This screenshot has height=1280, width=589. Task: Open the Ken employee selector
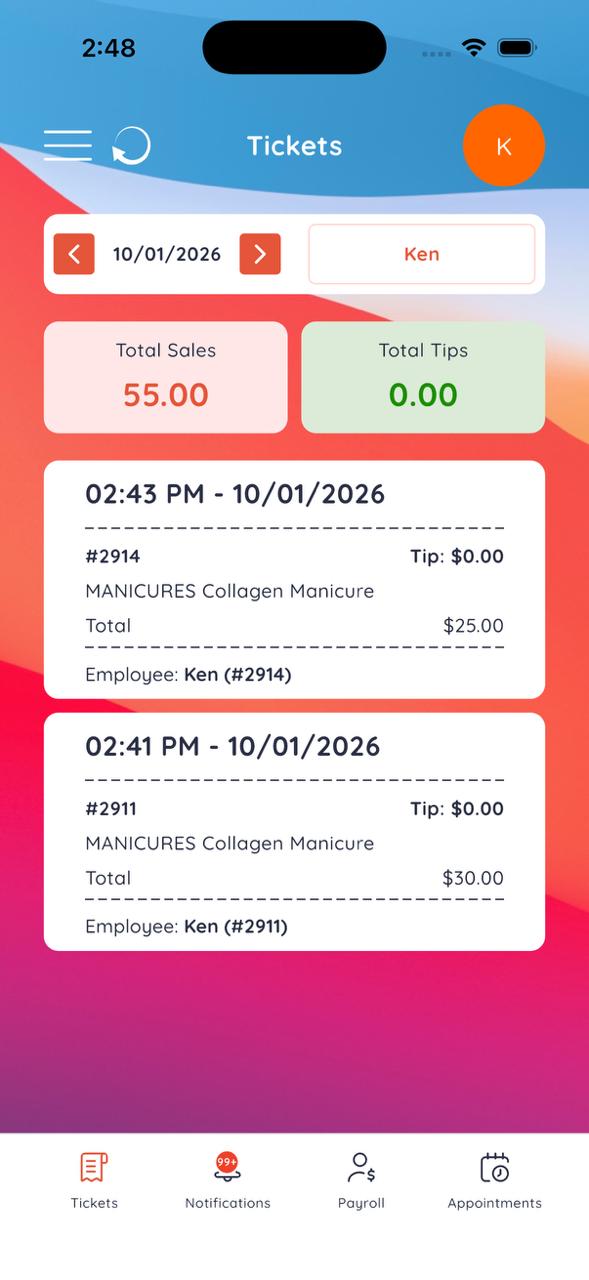422,254
